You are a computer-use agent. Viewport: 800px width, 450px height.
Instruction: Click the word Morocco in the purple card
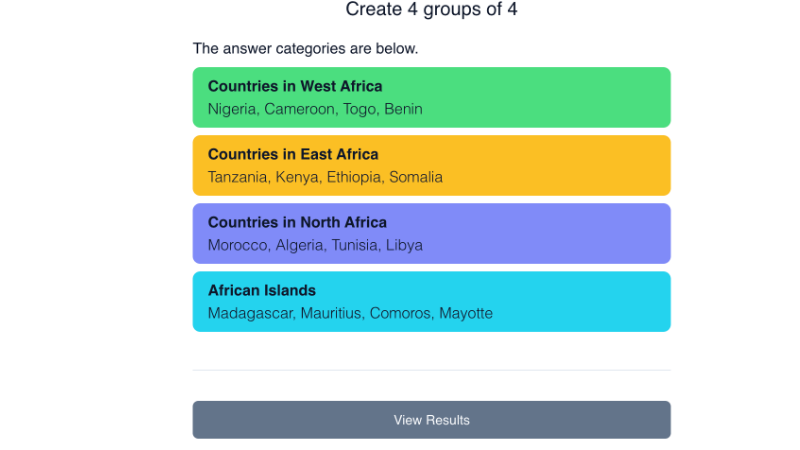click(x=237, y=245)
